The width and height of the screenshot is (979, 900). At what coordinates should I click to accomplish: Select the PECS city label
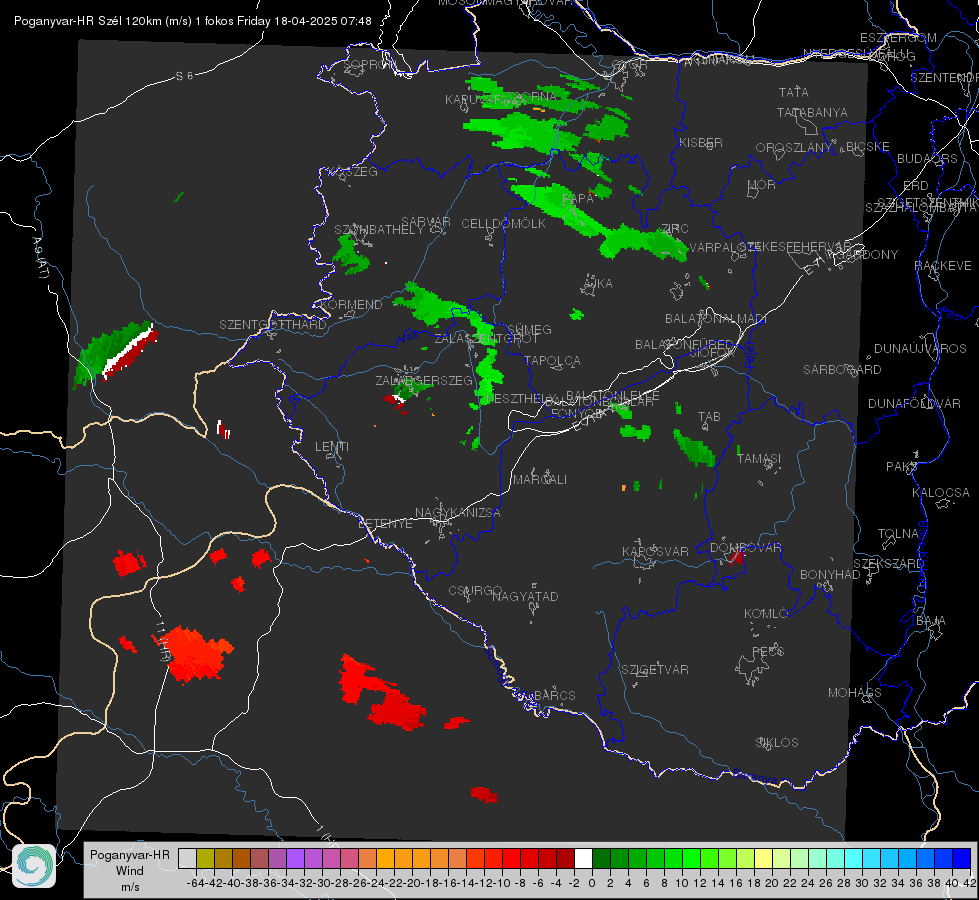coord(767,651)
